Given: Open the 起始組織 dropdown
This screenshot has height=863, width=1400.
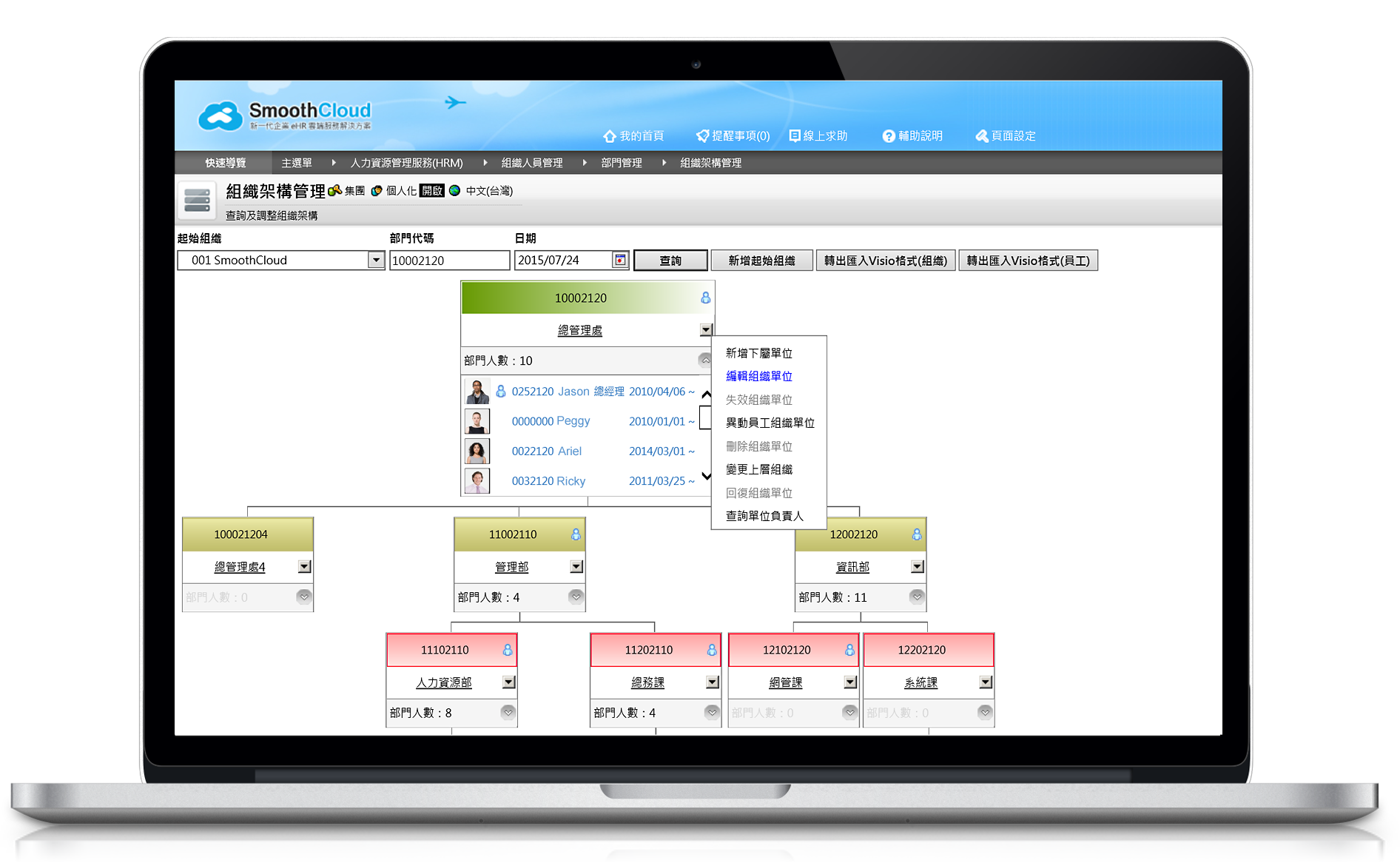Looking at the screenshot, I should coord(376,261).
